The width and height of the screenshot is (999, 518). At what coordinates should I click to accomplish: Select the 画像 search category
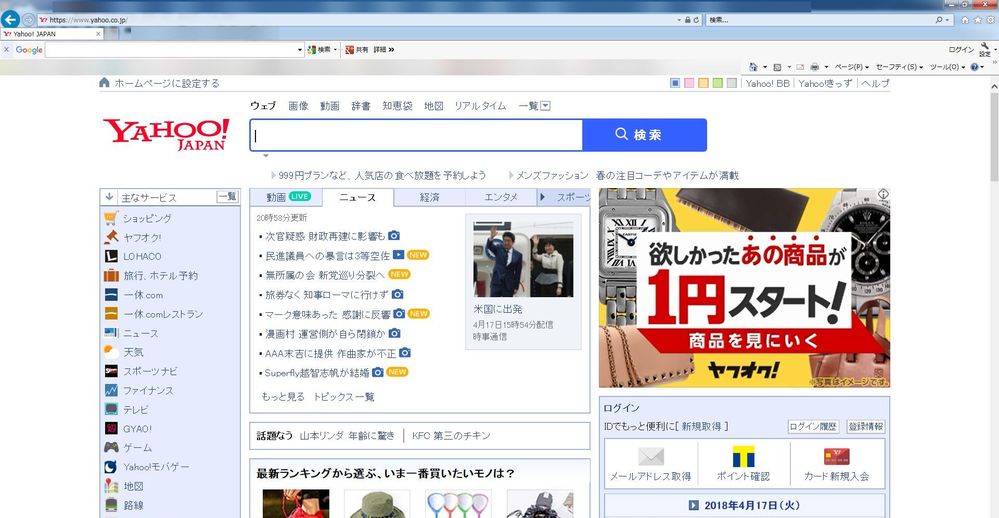tap(298, 106)
